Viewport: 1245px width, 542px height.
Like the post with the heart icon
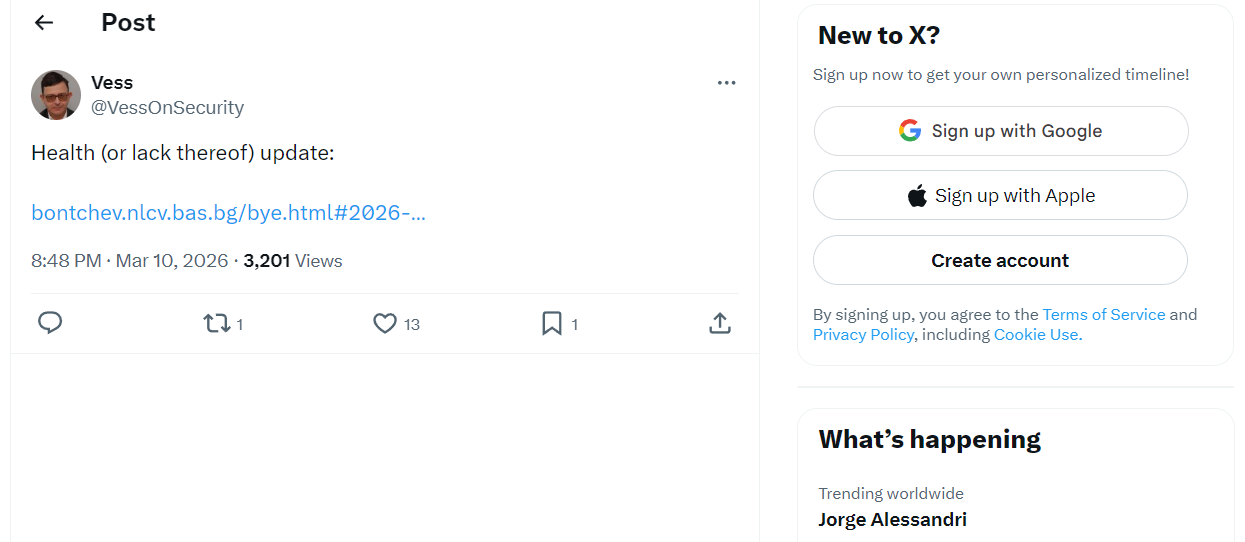(x=385, y=323)
